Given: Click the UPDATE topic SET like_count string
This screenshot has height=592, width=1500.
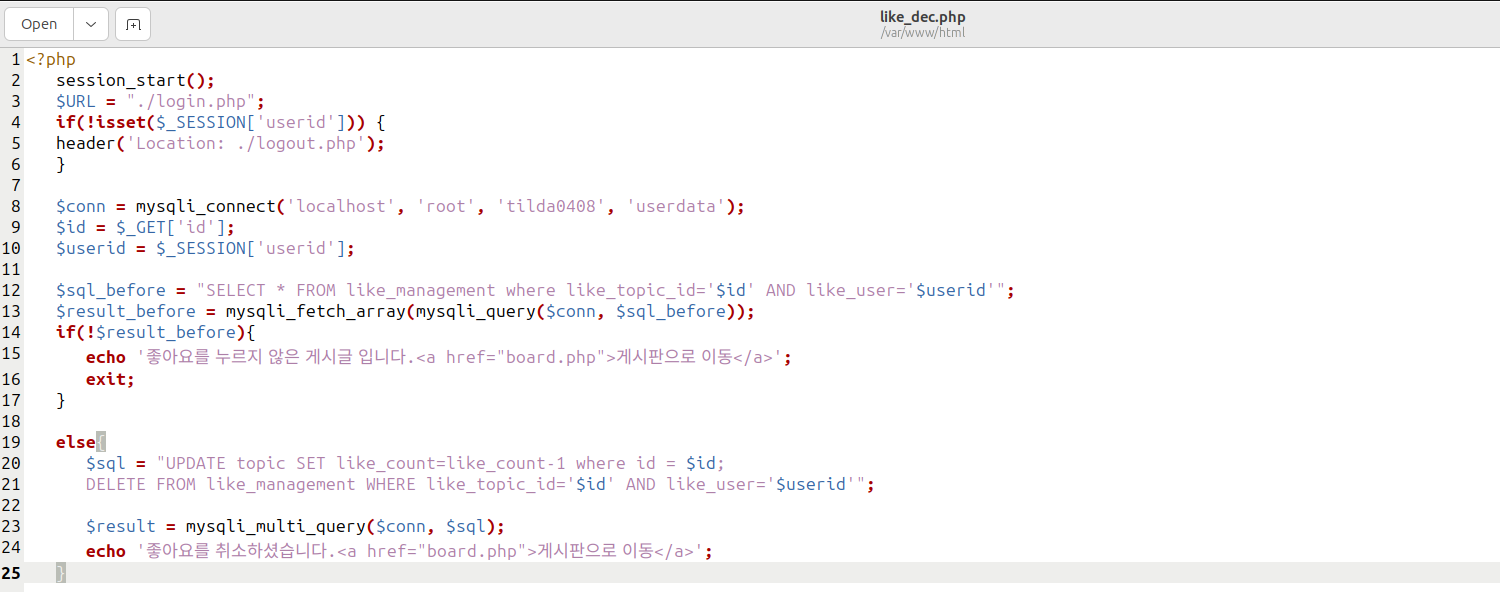Looking at the screenshot, I should (440, 463).
